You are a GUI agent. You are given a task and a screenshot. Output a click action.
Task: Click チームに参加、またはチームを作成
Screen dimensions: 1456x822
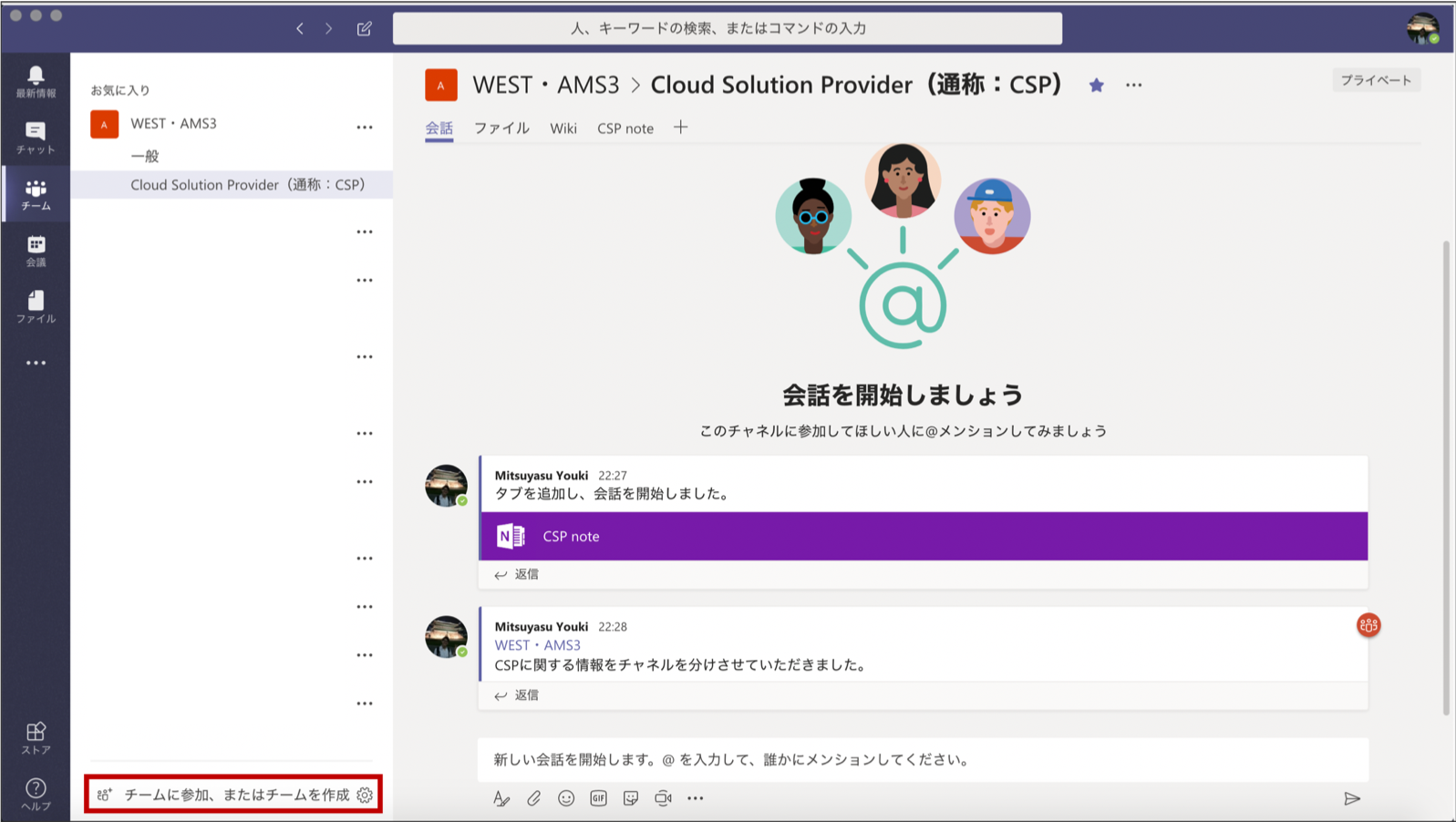pos(237,795)
